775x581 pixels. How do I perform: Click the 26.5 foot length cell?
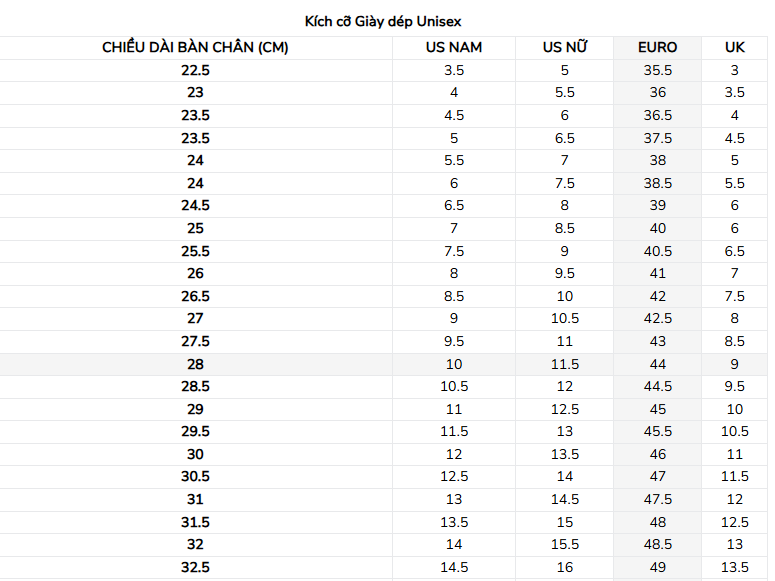coord(195,296)
